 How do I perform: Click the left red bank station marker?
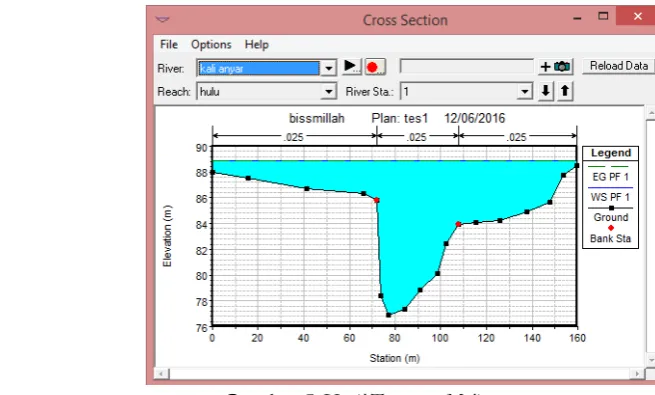[x=376, y=200]
